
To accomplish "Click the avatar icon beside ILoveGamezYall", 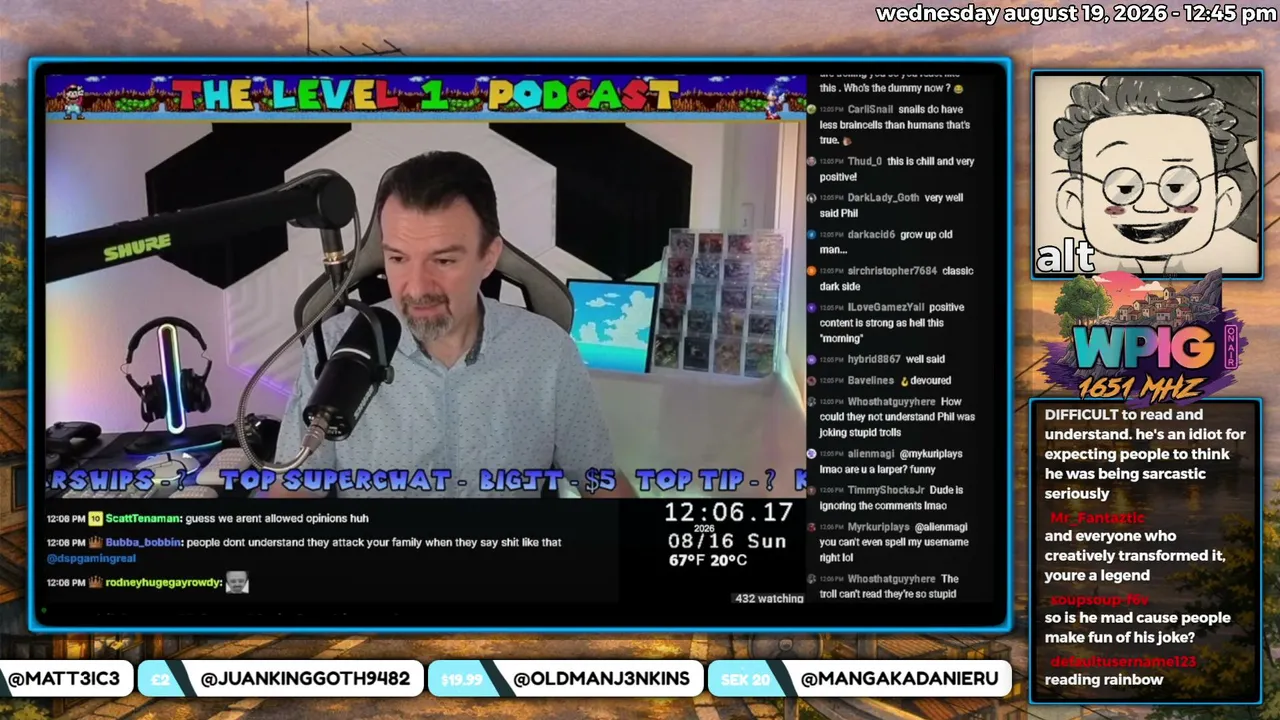I will click(811, 308).
